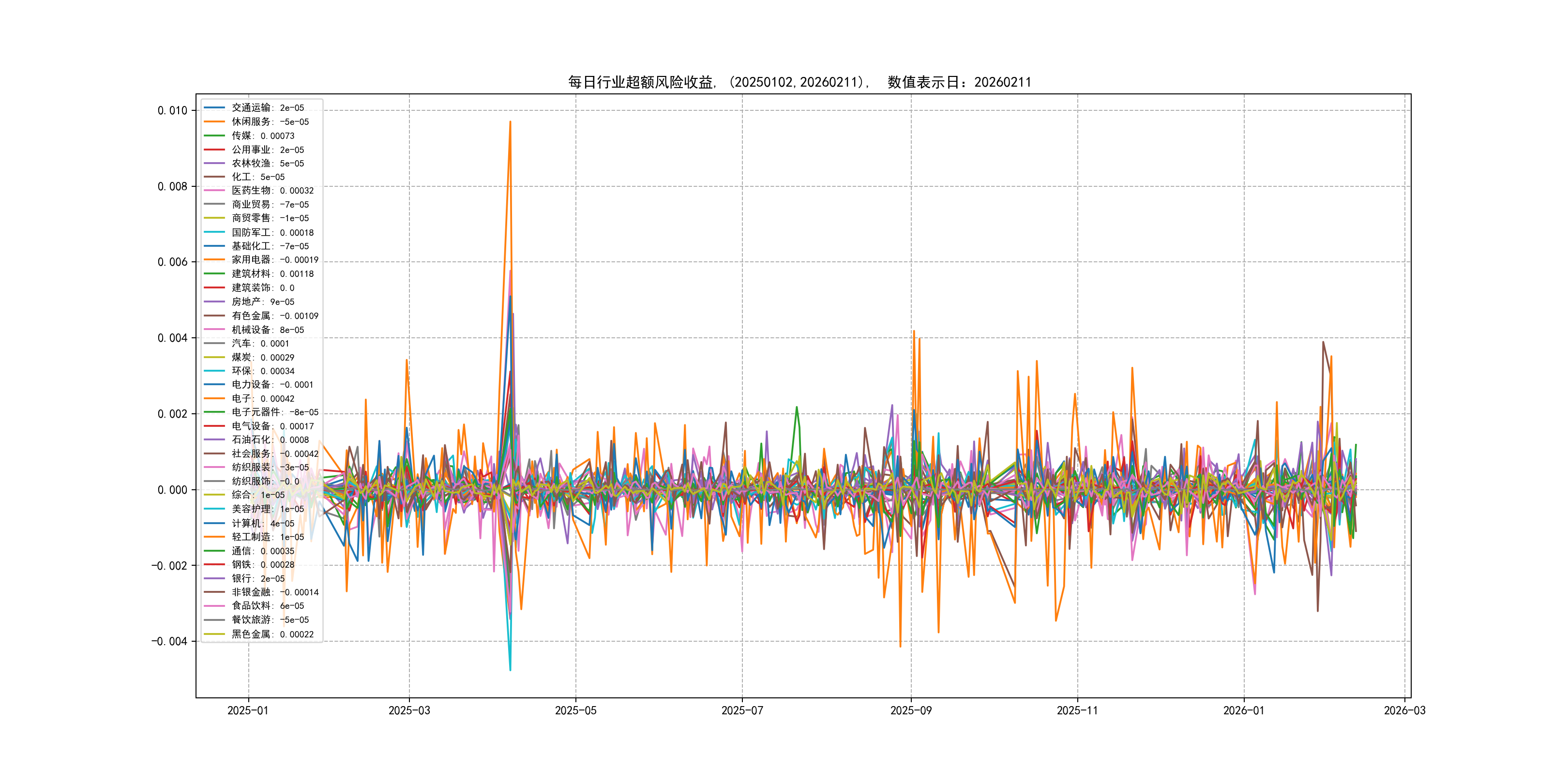Click the 0.010 y-axis tick label
The image size is (1568, 784).
tap(172, 111)
